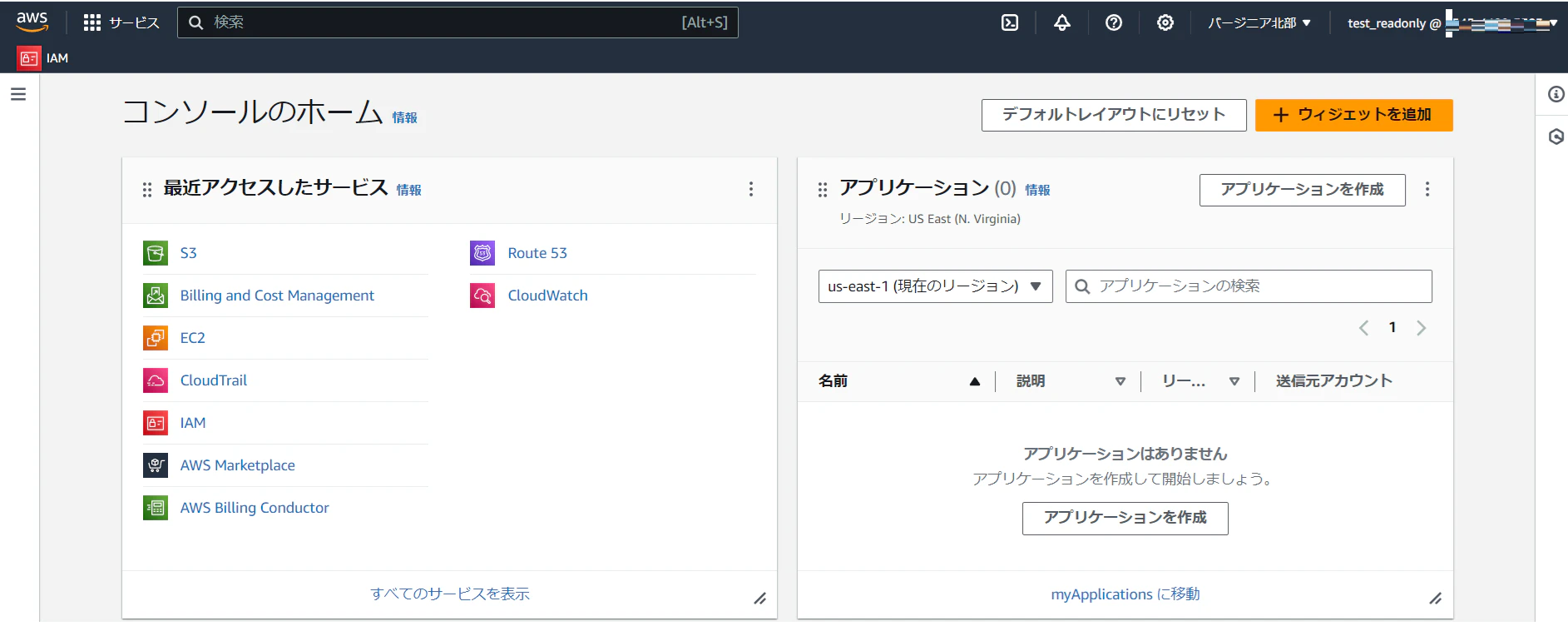Image resolution: width=1568 pixels, height=631 pixels.
Task: Expand the us-east-1 region dropdown
Action: (936, 286)
